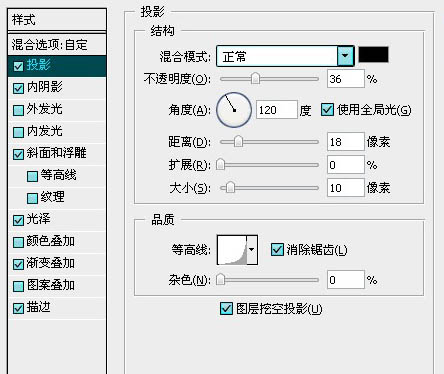Image resolution: width=444 pixels, height=374 pixels.
Task: Click the 距离 value field showing 18
Action: coord(346,142)
